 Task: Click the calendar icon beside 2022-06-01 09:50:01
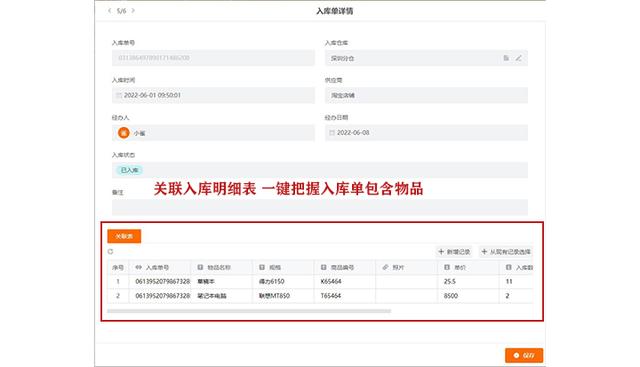tap(119, 95)
